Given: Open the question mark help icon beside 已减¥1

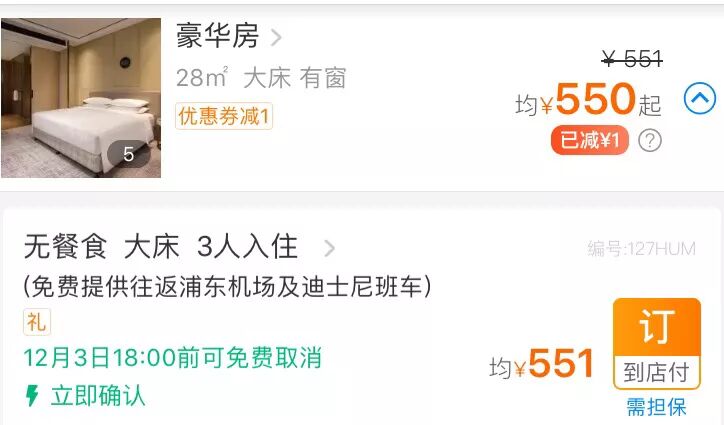Looking at the screenshot, I should pos(650,140).
